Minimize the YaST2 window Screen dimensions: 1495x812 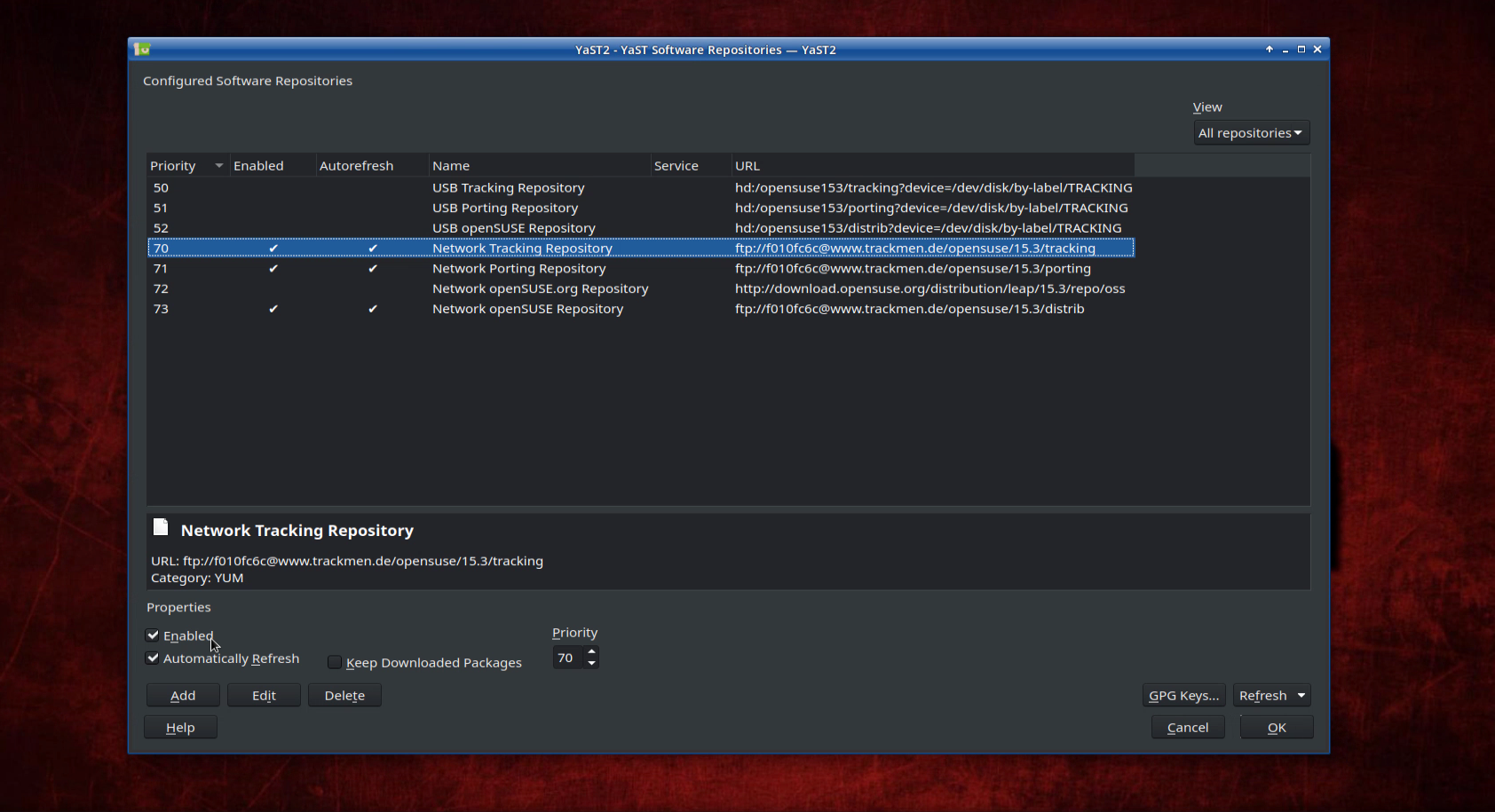coord(1285,50)
